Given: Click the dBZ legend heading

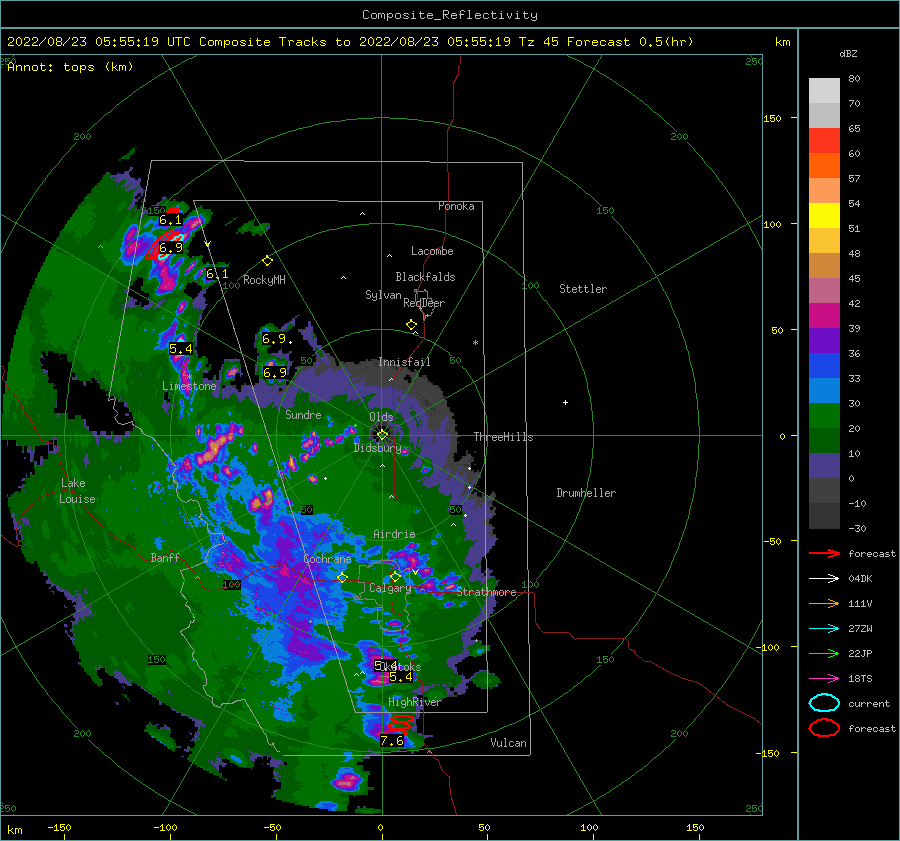Looking at the screenshot, I should pyautogui.click(x=848, y=53).
